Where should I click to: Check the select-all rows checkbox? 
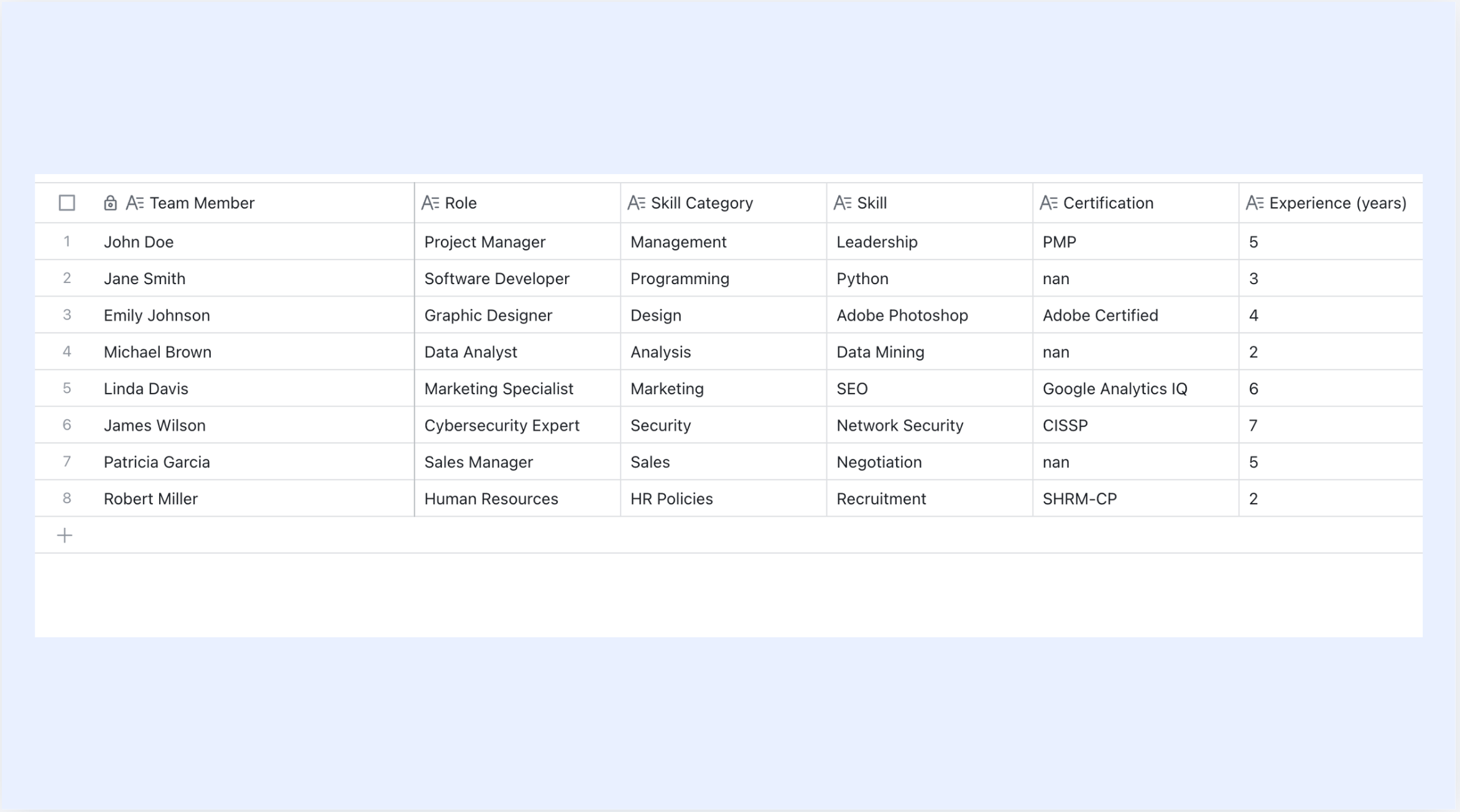point(67,203)
